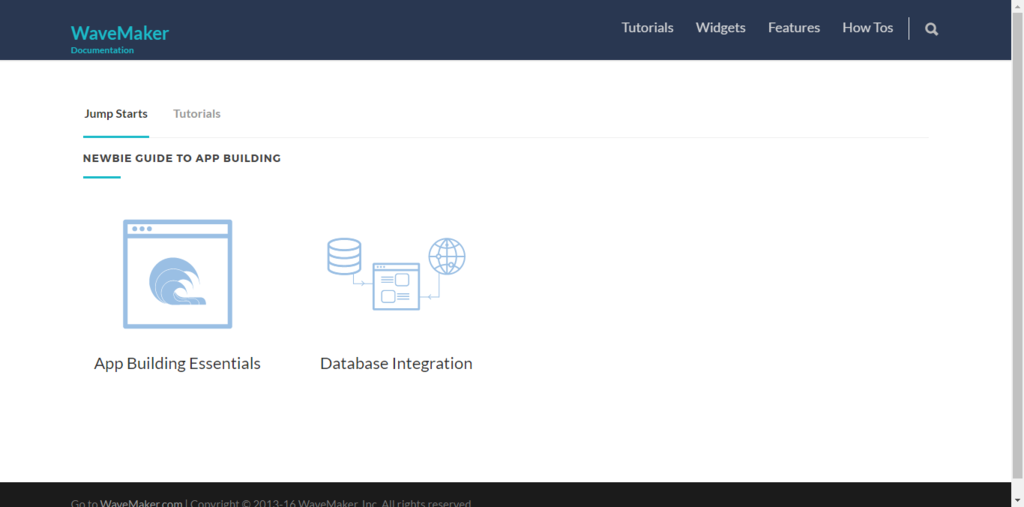Click the vertical page scrollbar
The width and height of the screenshot is (1024, 507).
point(1017,245)
